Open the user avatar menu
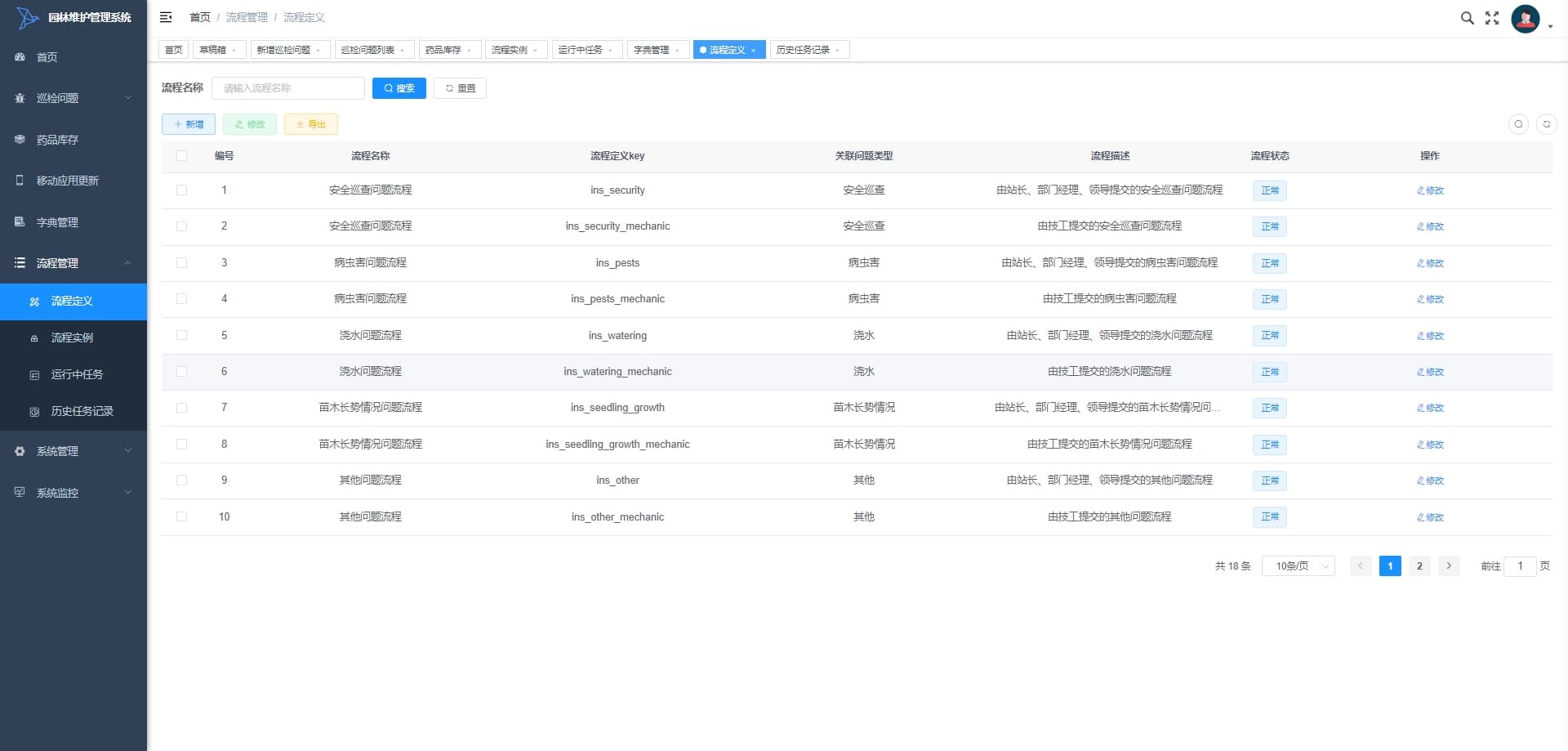Image resolution: width=1568 pixels, height=751 pixels. (1526, 19)
